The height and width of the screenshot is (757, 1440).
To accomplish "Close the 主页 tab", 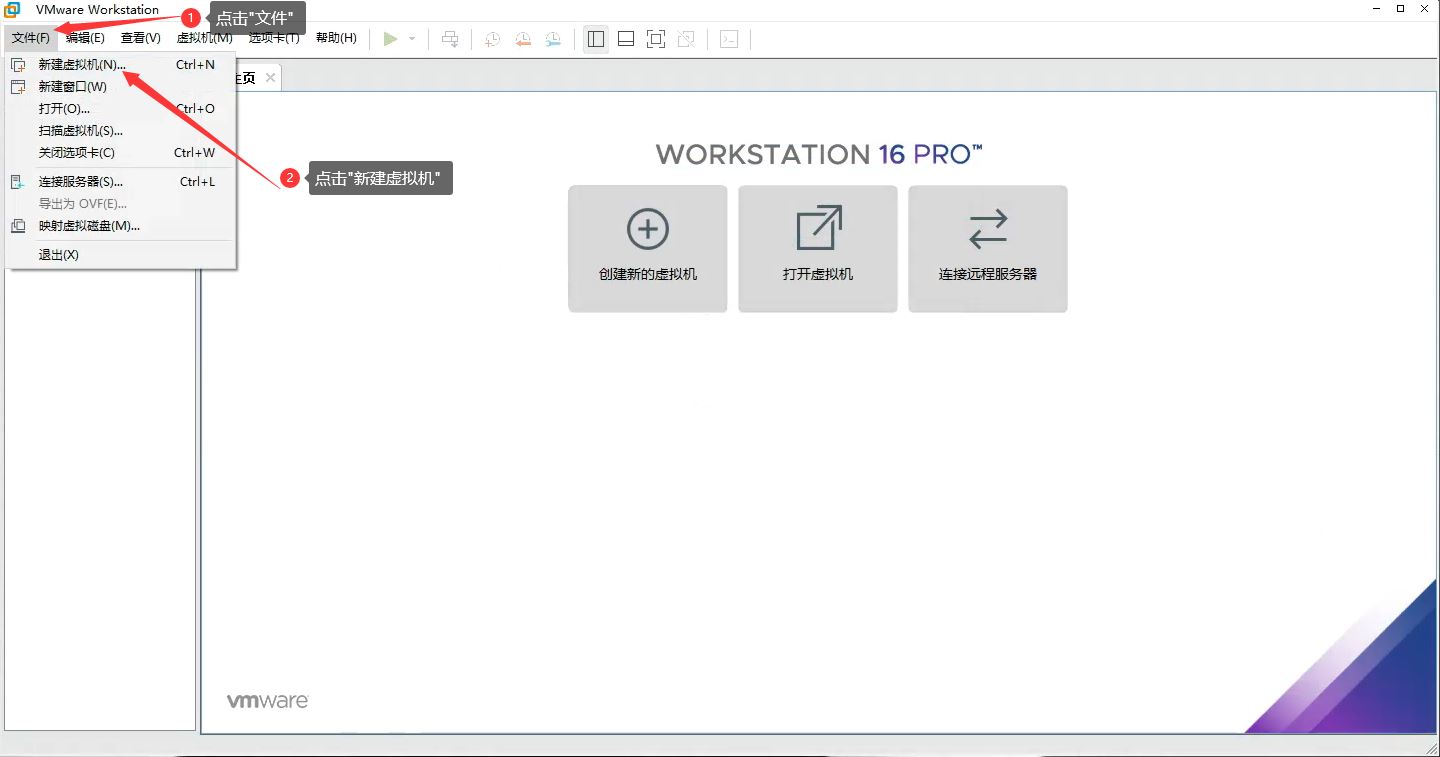I will coord(270,77).
